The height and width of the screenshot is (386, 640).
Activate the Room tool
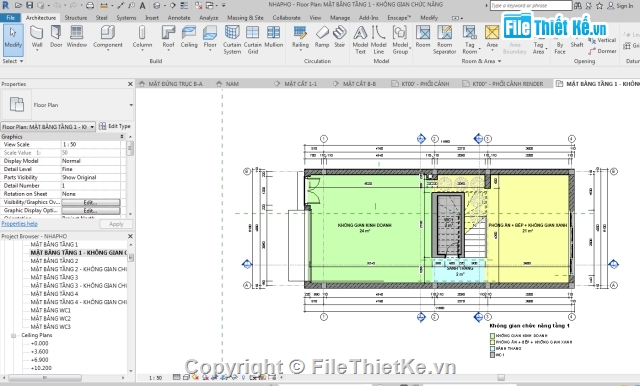(423, 37)
